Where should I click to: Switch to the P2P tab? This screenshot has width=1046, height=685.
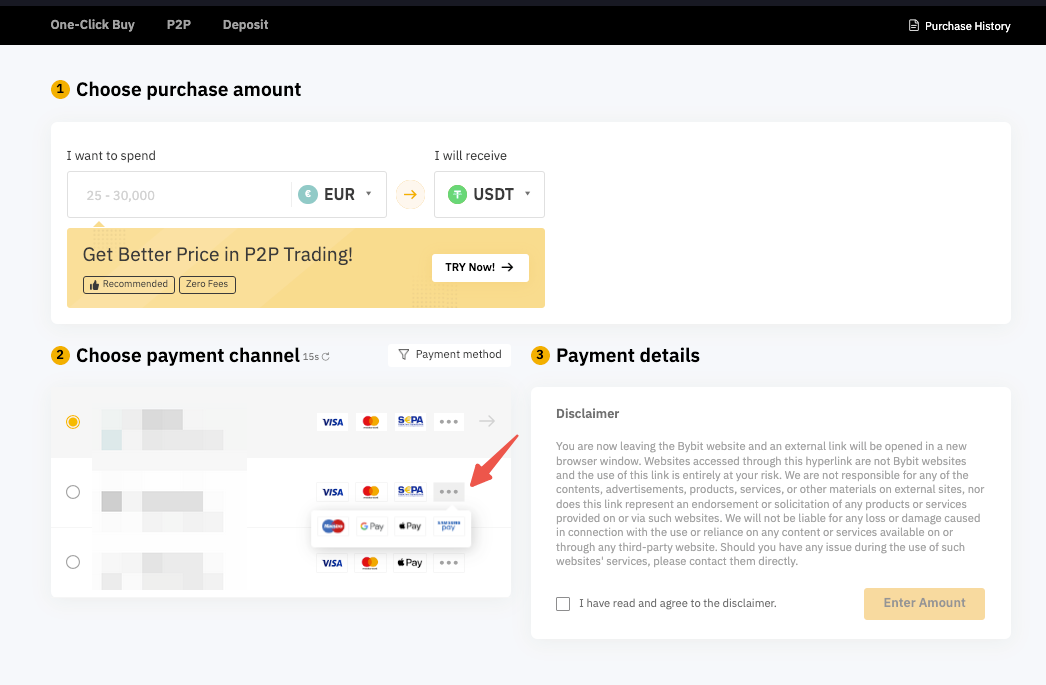[178, 25]
